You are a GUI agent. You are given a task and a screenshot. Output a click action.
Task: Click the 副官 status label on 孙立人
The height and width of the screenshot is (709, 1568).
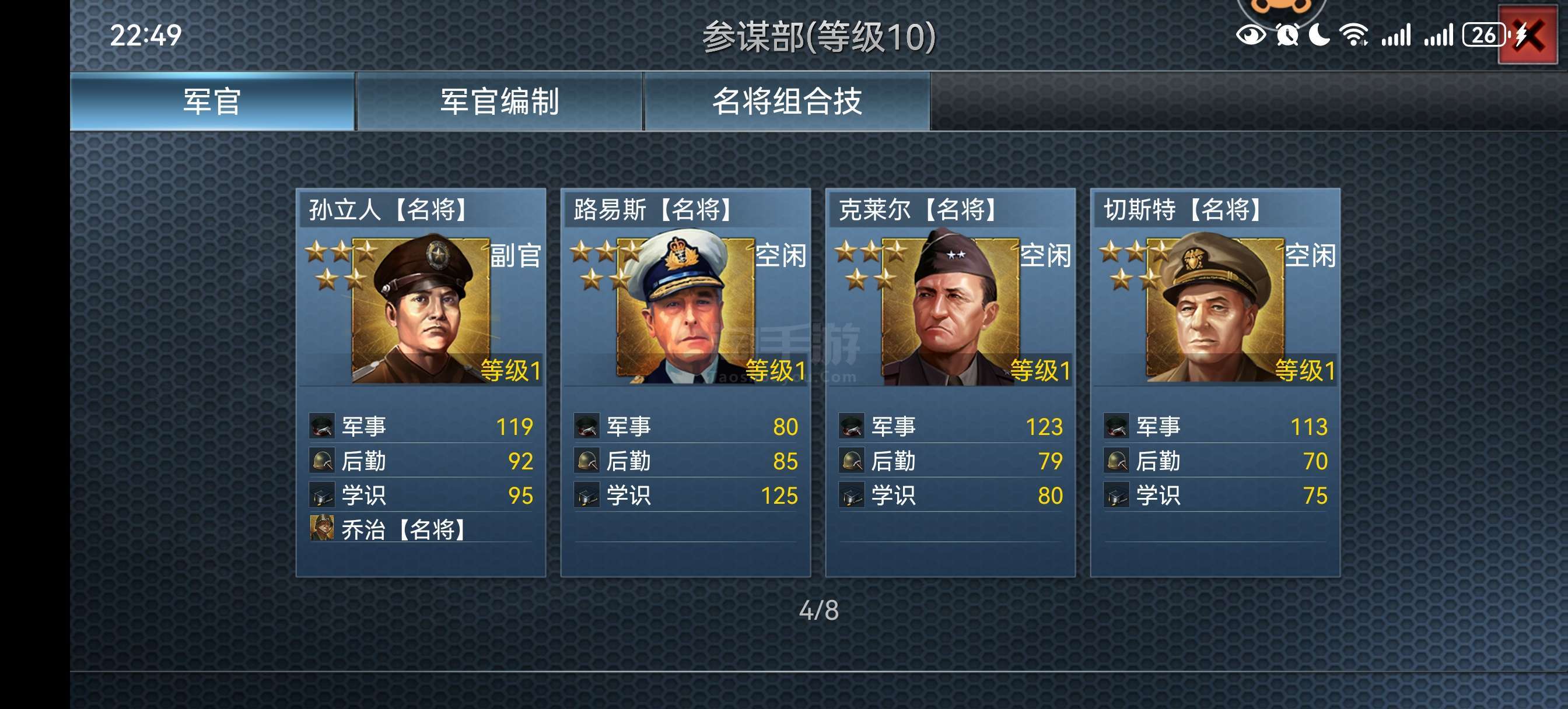[516, 255]
